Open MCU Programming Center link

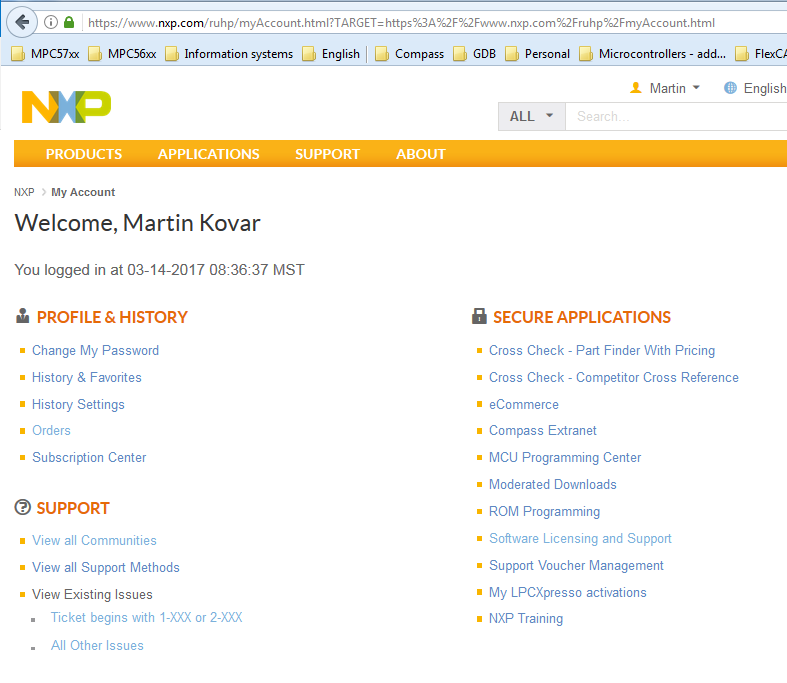[x=565, y=457]
